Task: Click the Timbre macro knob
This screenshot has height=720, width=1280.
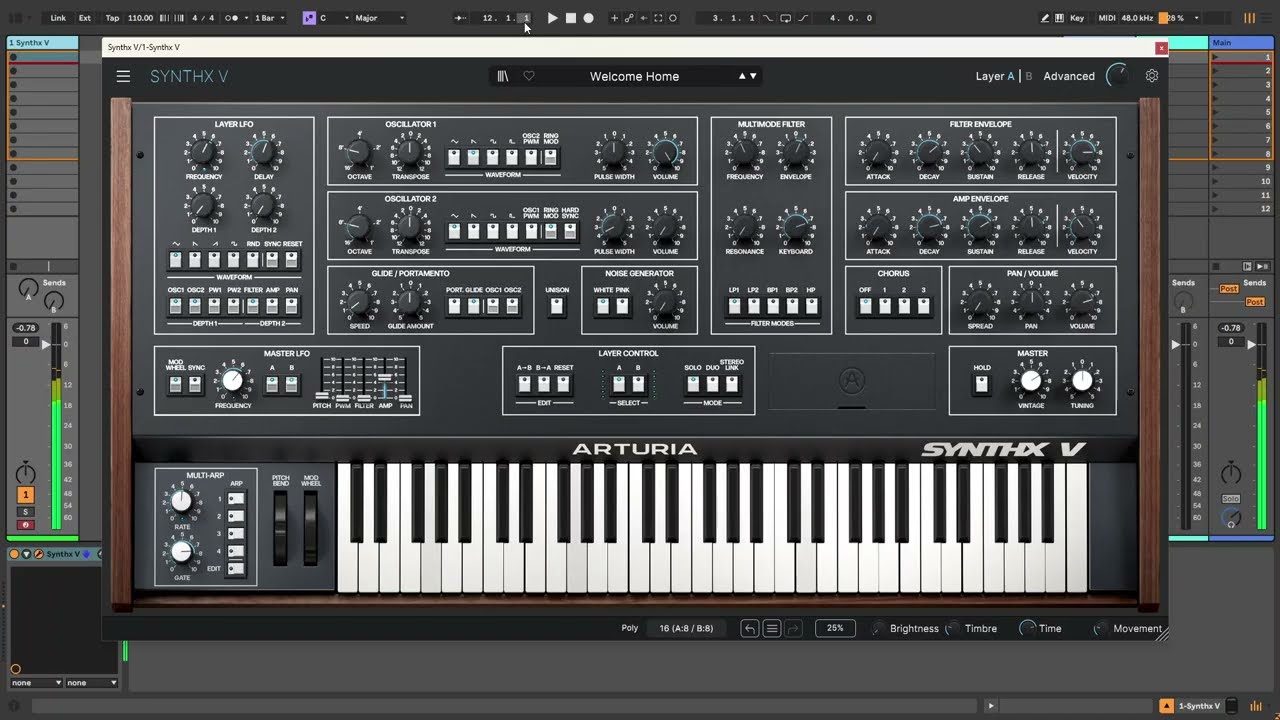Action: coord(953,628)
